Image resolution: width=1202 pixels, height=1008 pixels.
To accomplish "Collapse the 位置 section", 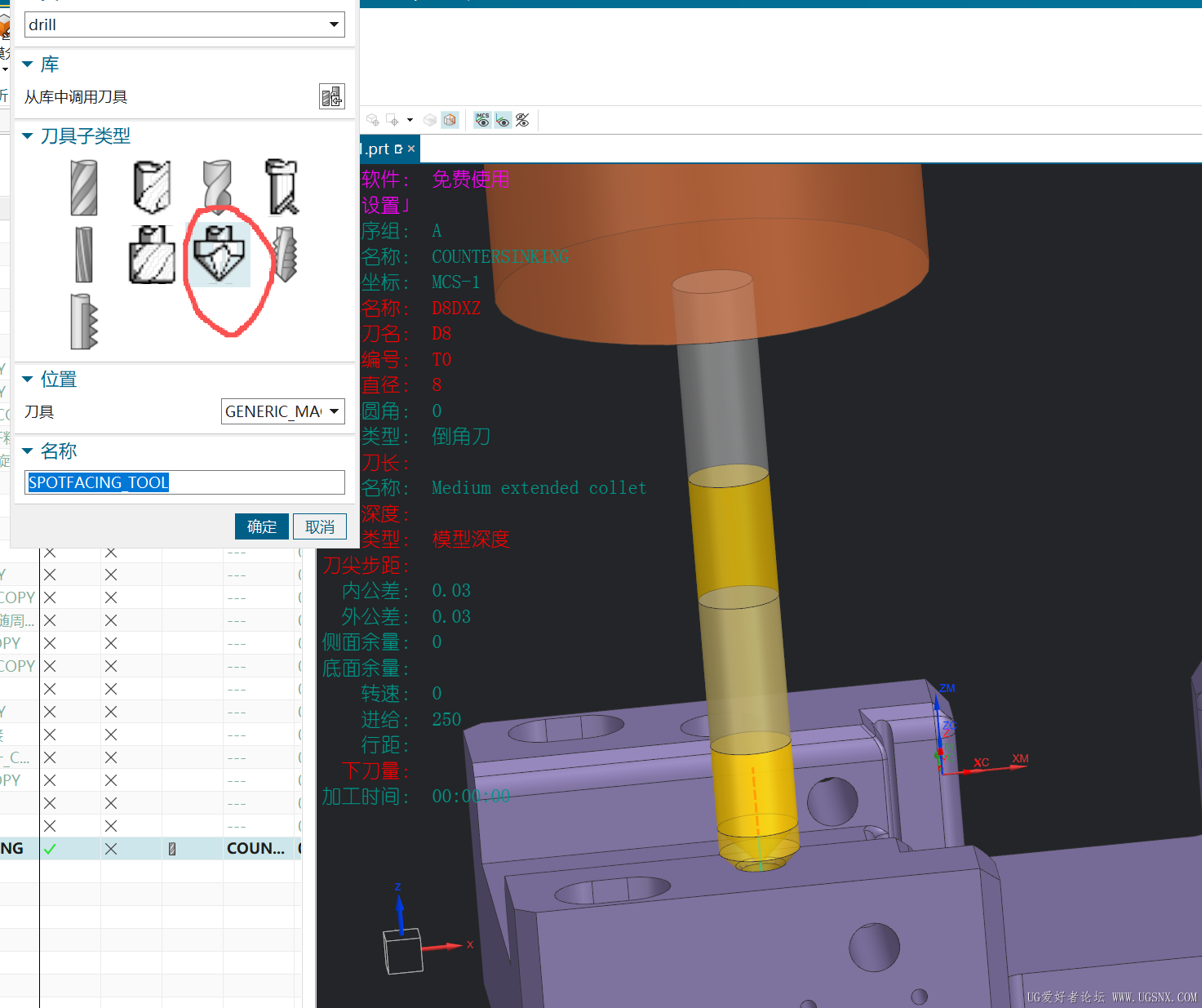I will pyautogui.click(x=28, y=380).
